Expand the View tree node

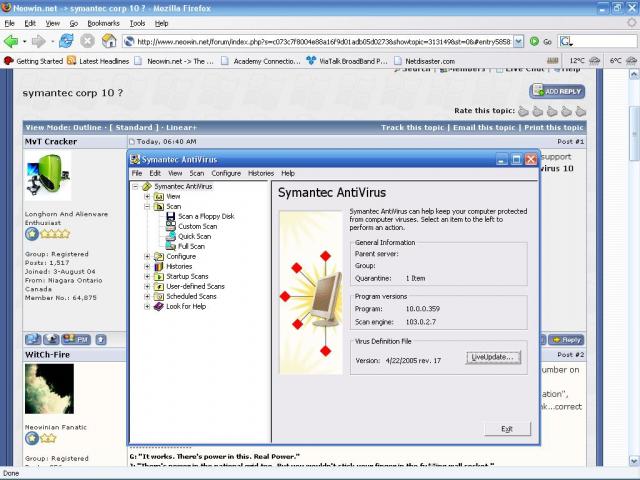click(147, 197)
